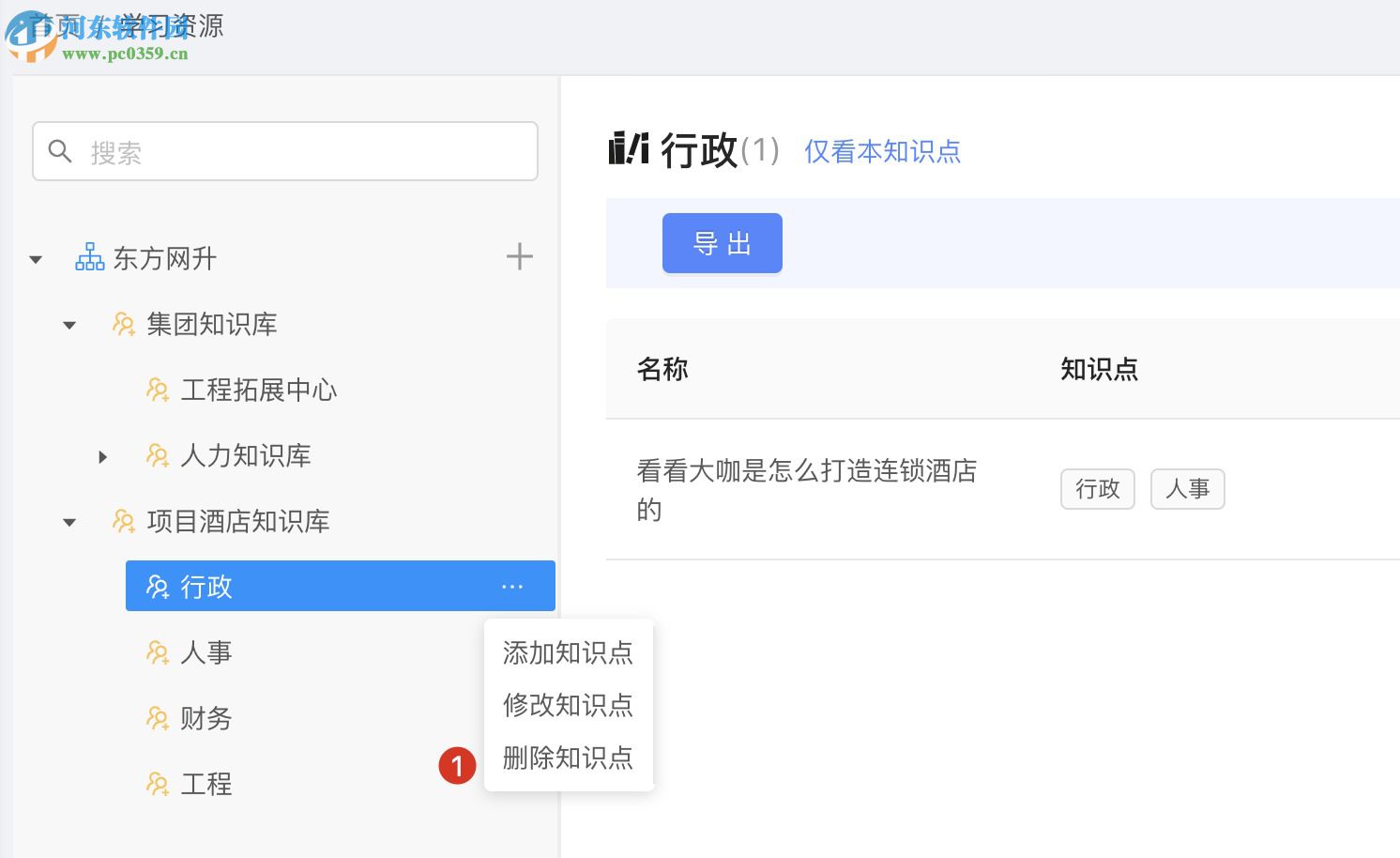Screen dimensions: 1400x858
Task: Choose 修改知识点 from the context menu
Action: tap(568, 705)
